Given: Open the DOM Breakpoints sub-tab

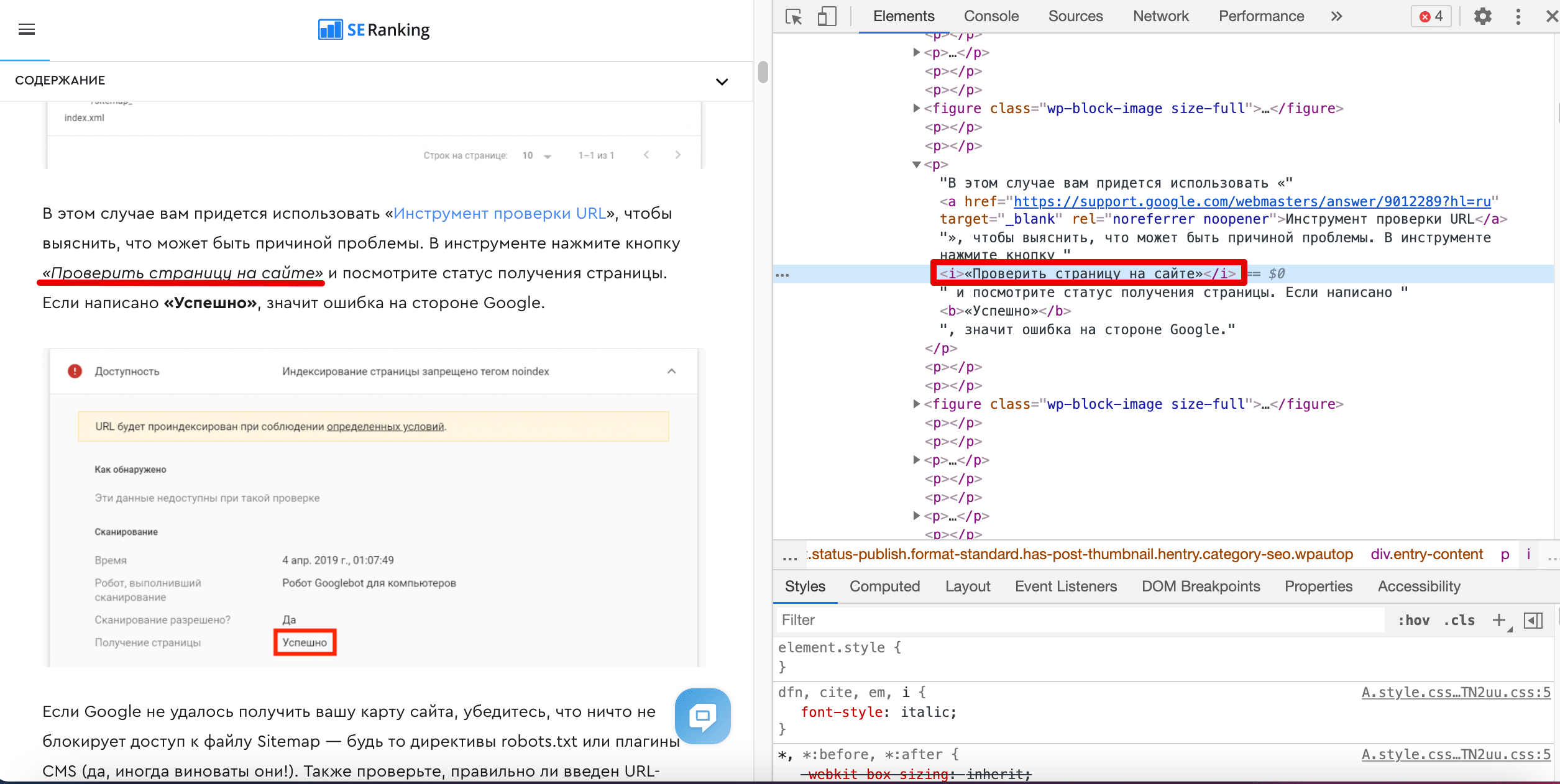Looking at the screenshot, I should pyautogui.click(x=1201, y=586).
